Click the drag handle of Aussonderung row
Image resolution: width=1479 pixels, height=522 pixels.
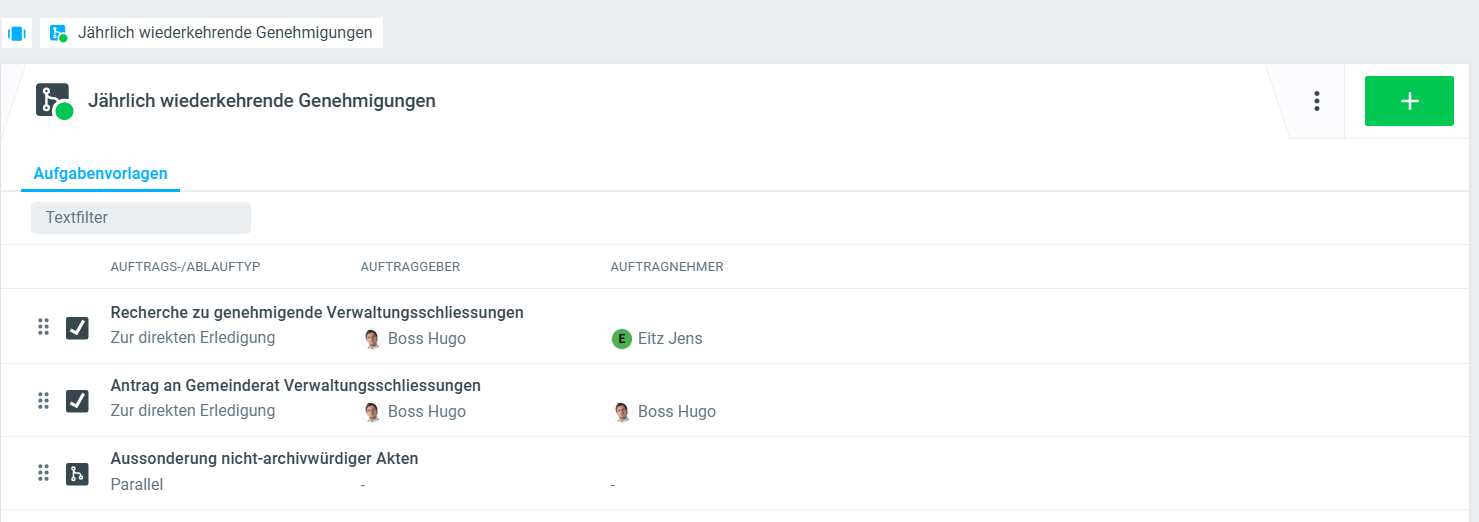[x=43, y=473]
